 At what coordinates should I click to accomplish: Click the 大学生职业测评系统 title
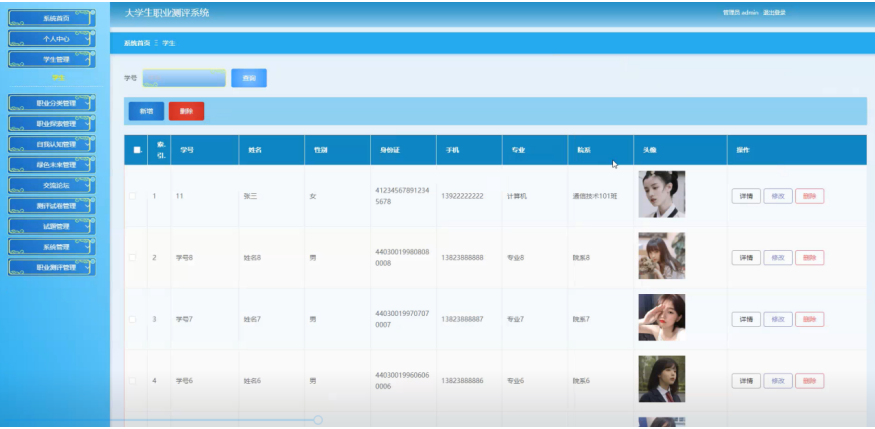(167, 13)
